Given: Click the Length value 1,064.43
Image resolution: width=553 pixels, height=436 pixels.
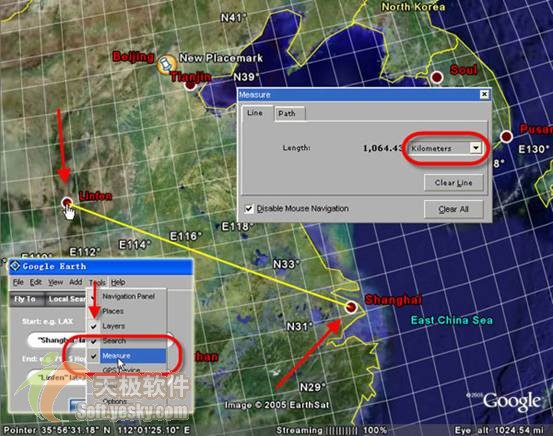Looking at the screenshot, I should click(x=383, y=148).
